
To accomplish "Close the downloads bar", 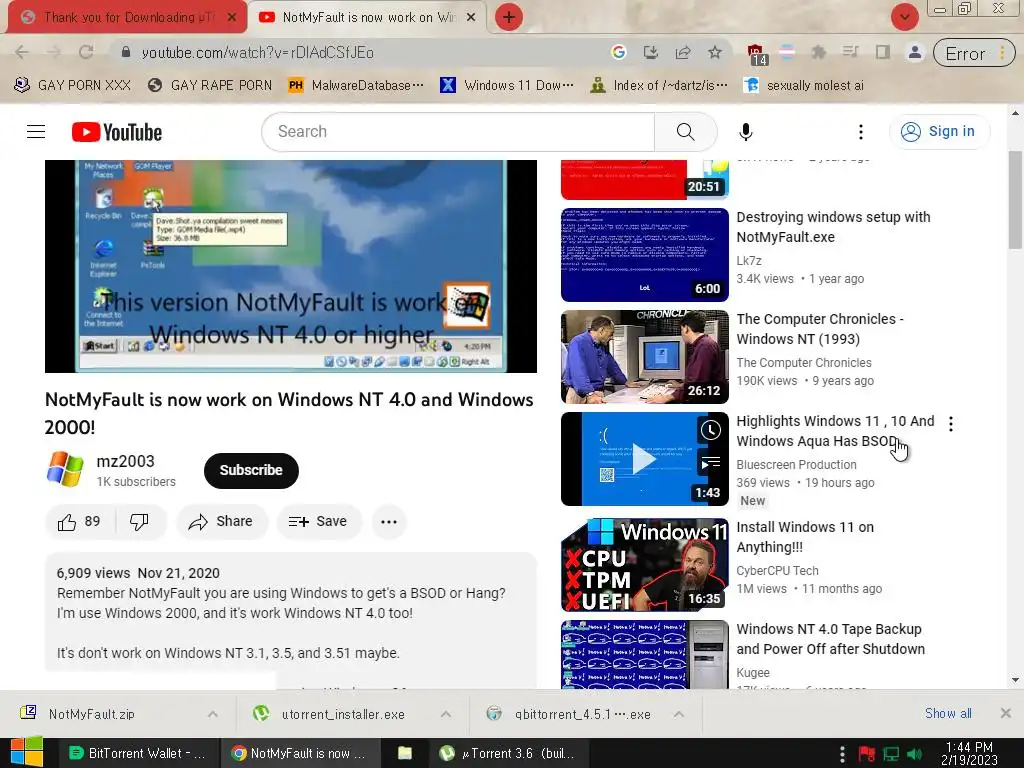I will click(1006, 714).
